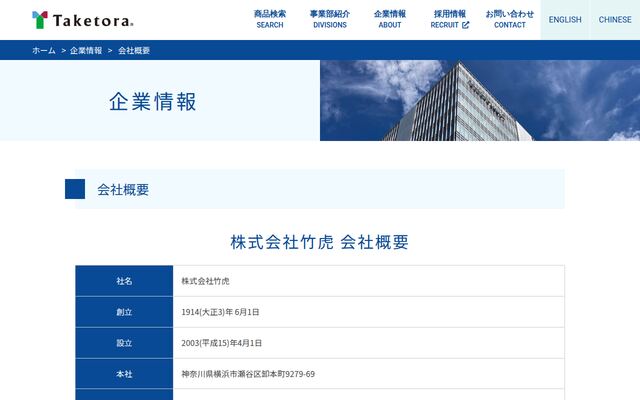This screenshot has width=640, height=400.
Task: Go to 企業情報 breadcrumb link
Action: tap(86, 50)
